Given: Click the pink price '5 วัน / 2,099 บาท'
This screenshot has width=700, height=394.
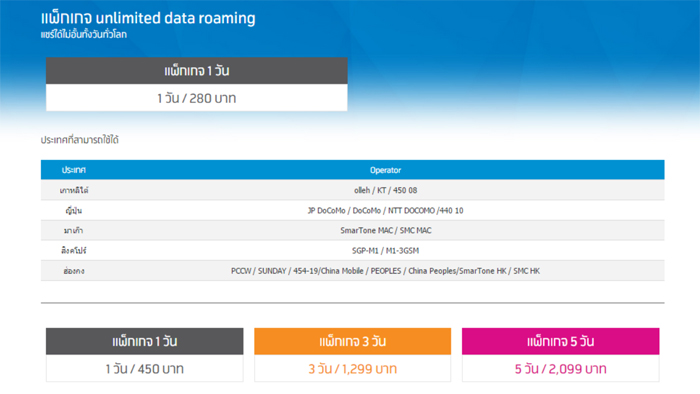Looking at the screenshot, I should point(560,369).
